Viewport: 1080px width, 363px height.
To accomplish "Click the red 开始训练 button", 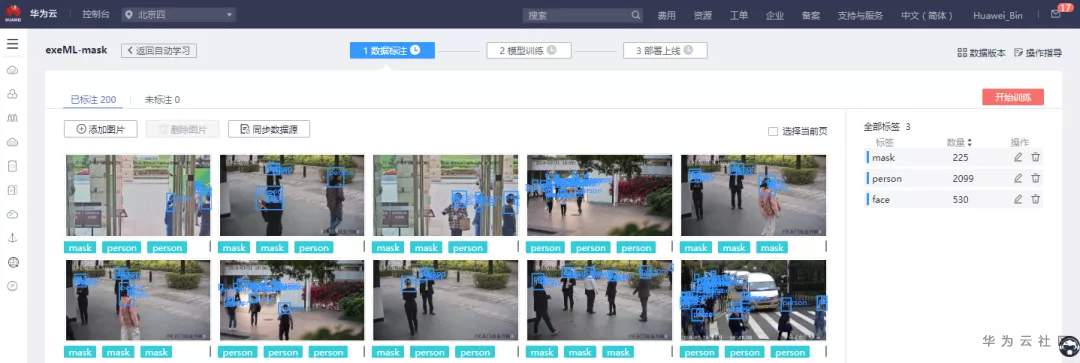I will (1012, 97).
